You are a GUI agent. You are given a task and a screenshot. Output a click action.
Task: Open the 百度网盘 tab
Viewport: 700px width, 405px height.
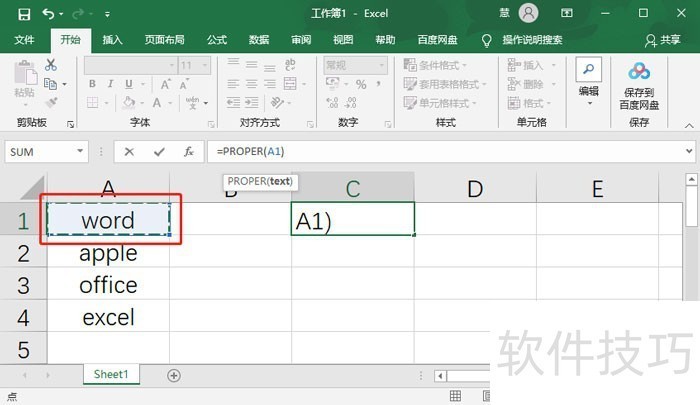pos(437,40)
